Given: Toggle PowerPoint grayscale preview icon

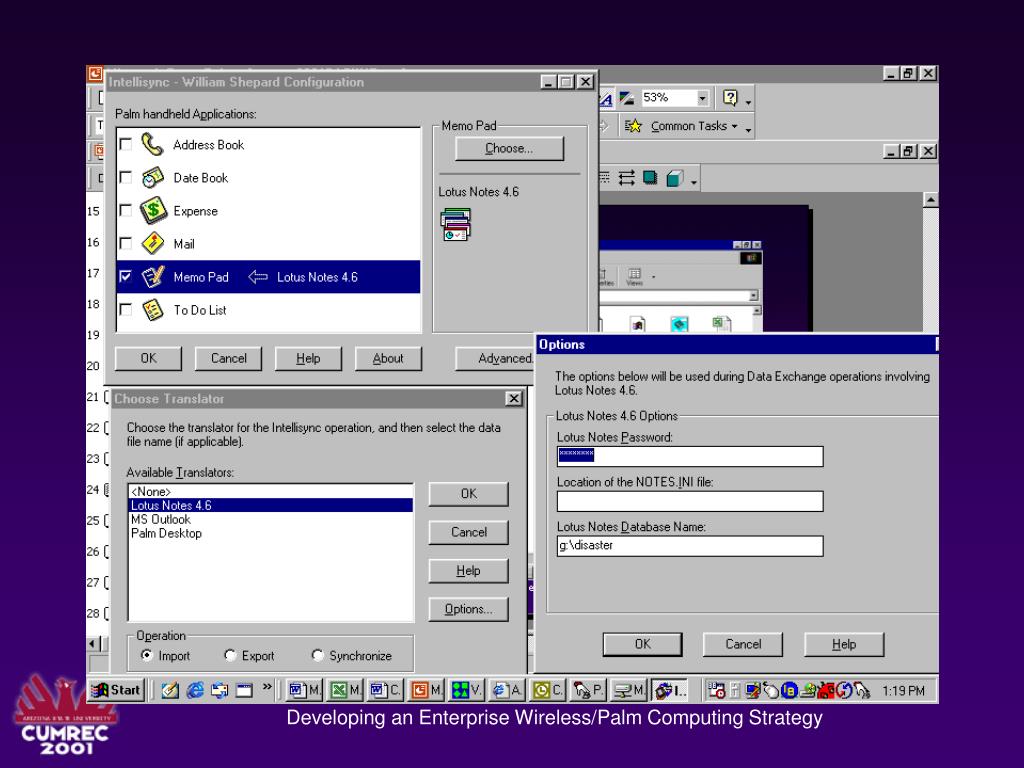Looking at the screenshot, I should 627,98.
